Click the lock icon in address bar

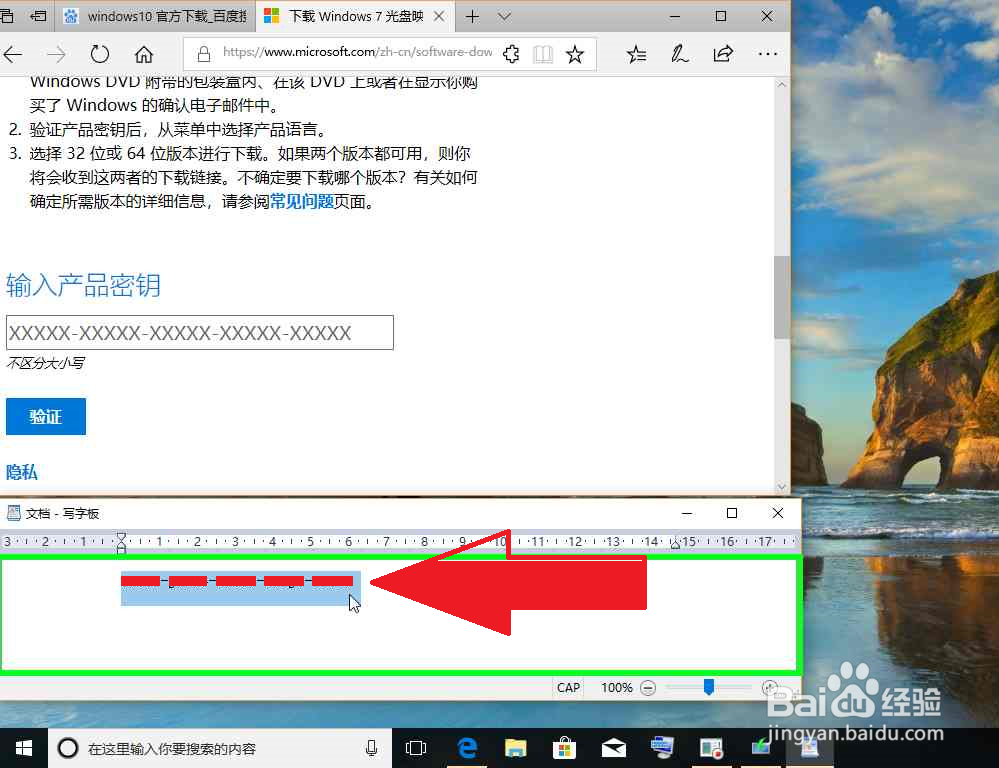tap(204, 54)
